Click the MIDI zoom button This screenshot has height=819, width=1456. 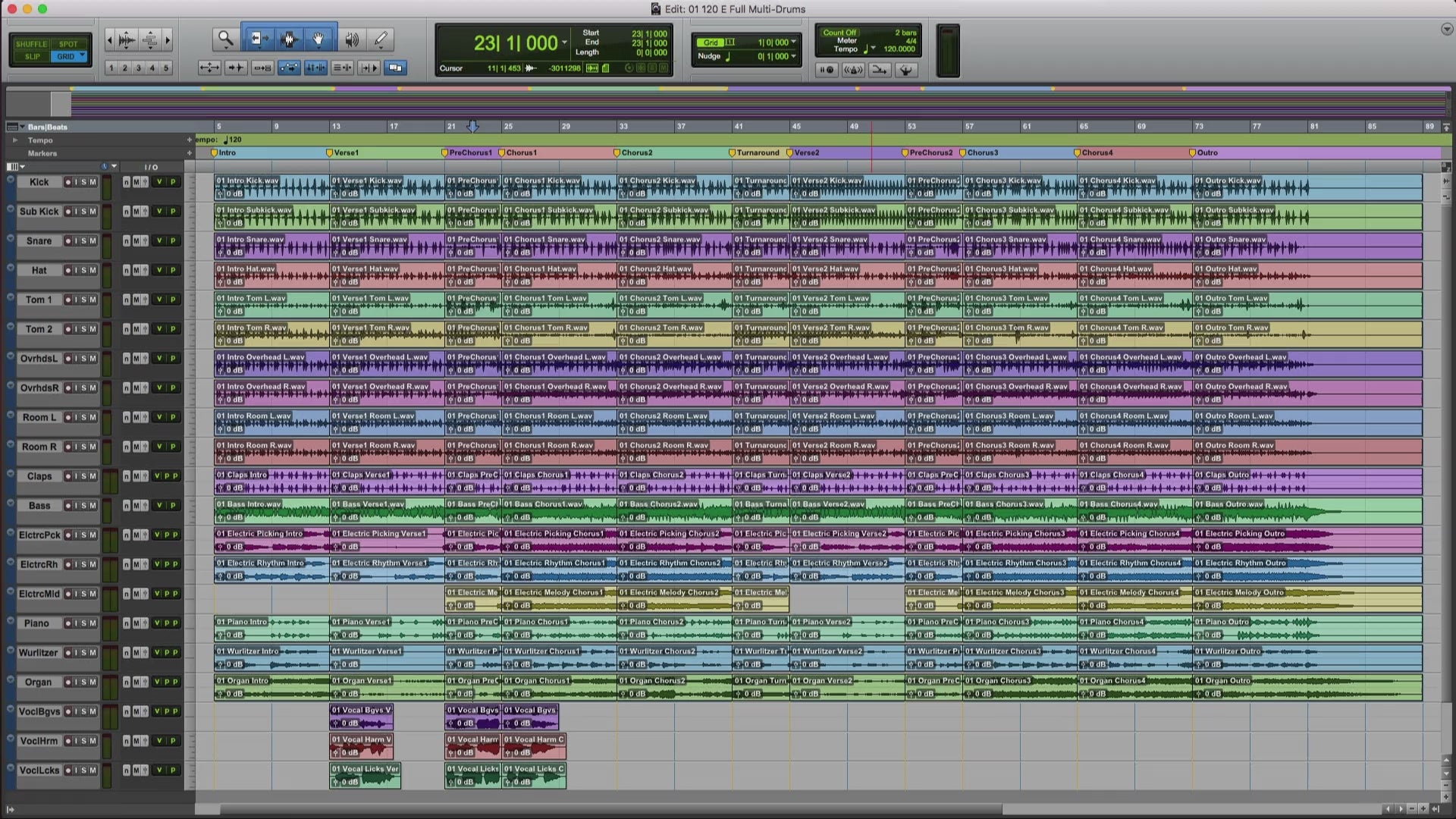150,40
